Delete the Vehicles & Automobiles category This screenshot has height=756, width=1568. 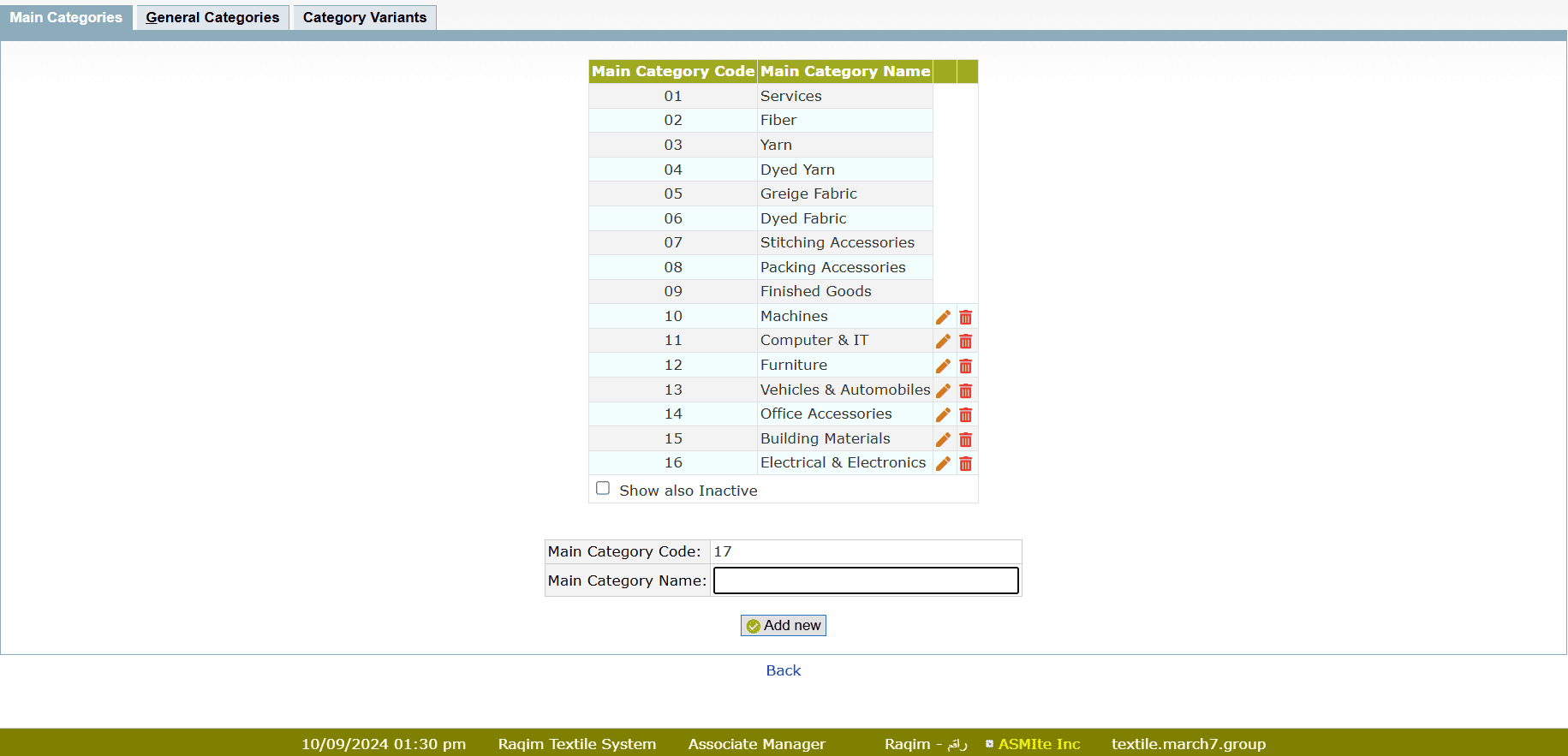pyautogui.click(x=966, y=390)
